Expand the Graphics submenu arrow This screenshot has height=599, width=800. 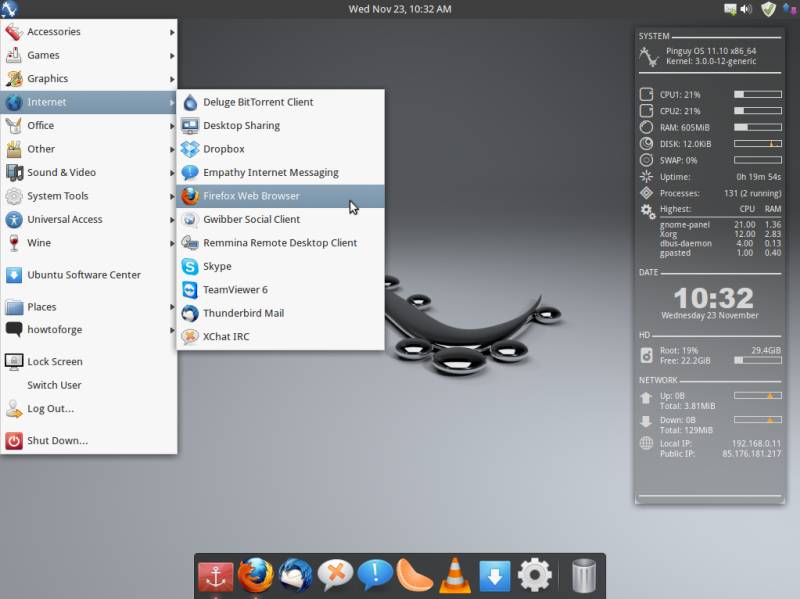pos(172,79)
